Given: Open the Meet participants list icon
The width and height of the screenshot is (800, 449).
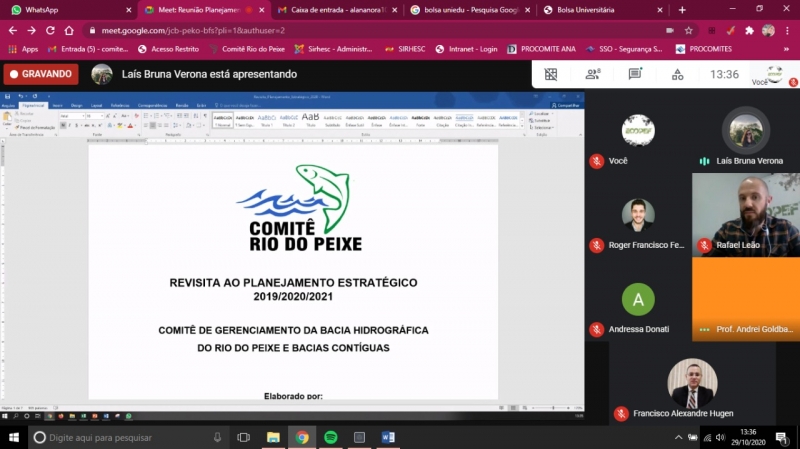Looking at the screenshot, I should click(593, 74).
